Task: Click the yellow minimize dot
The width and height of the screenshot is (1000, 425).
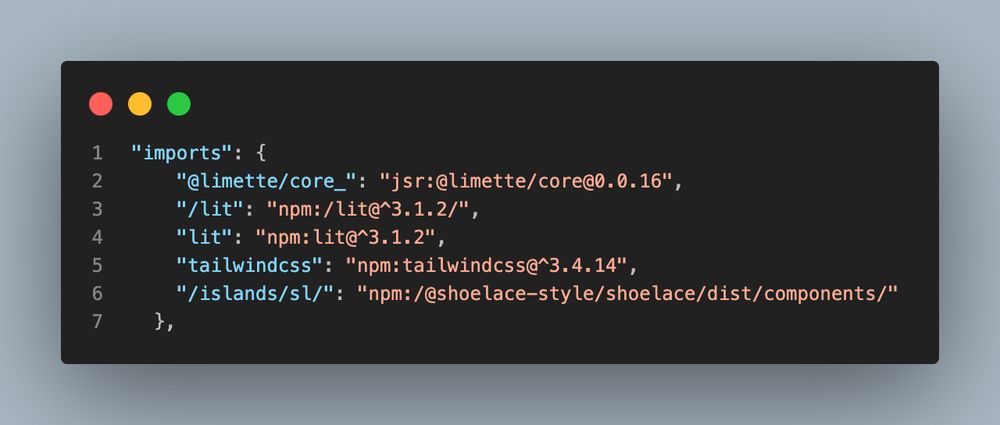Action: (140, 104)
